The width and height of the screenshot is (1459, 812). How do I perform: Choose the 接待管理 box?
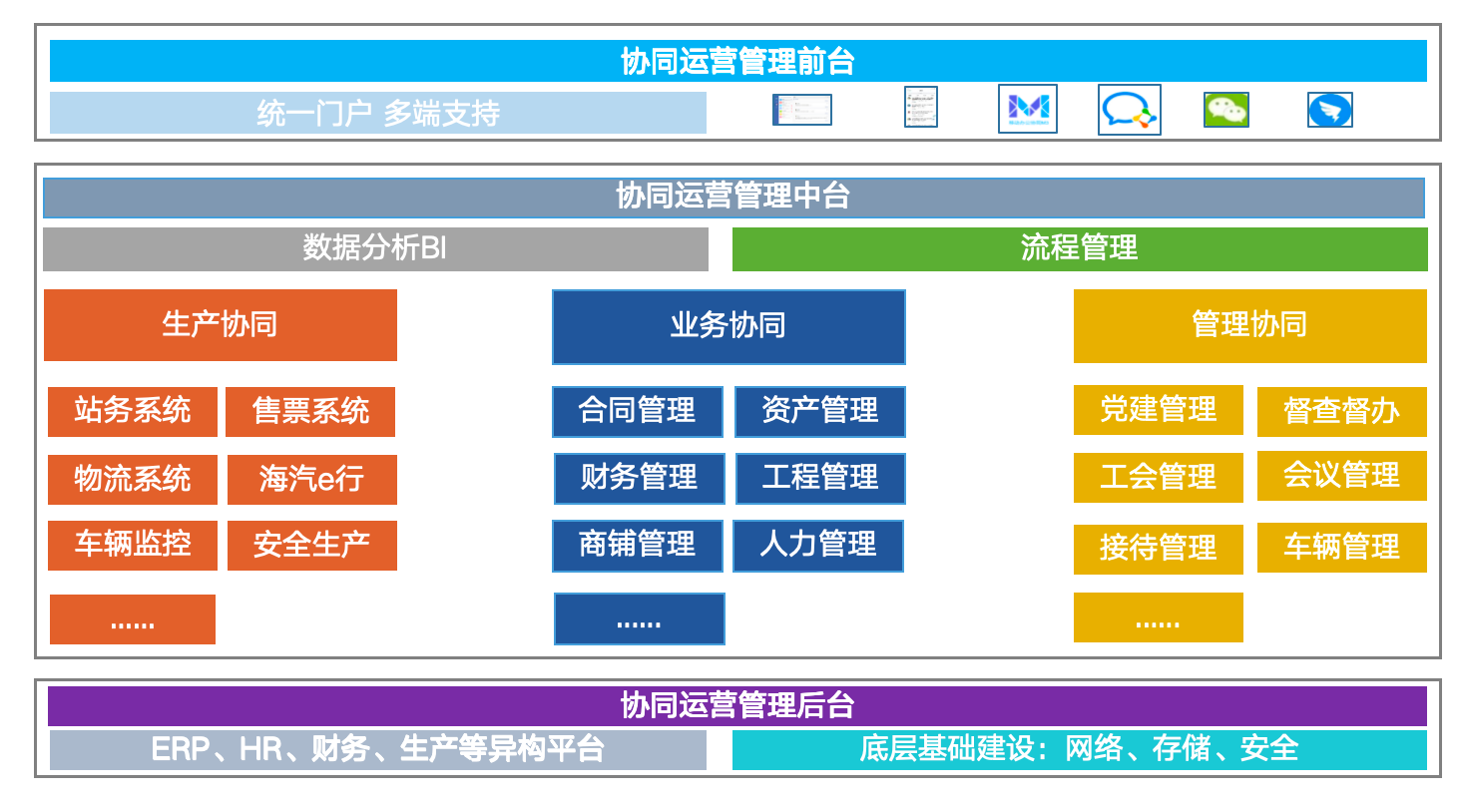[x=1159, y=550]
